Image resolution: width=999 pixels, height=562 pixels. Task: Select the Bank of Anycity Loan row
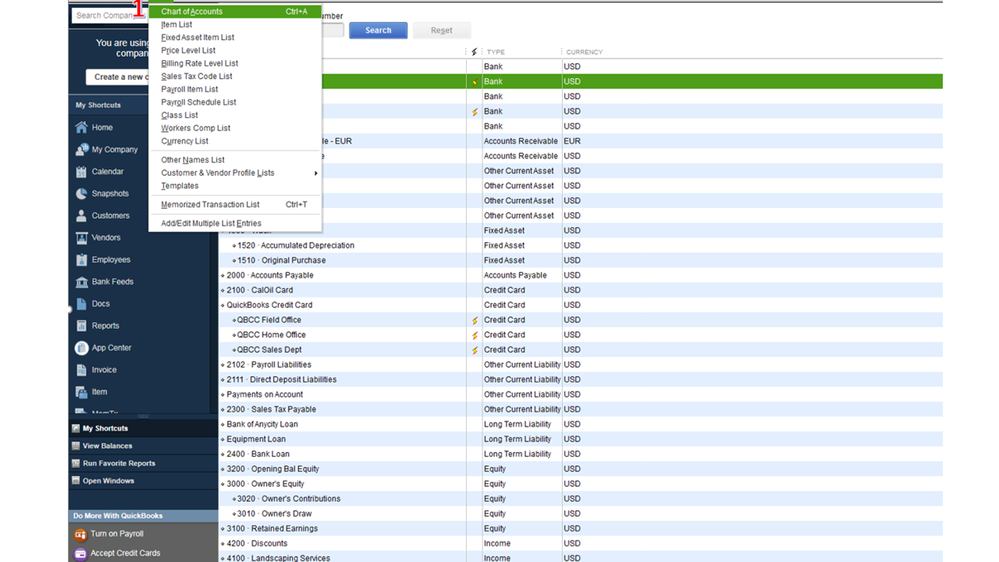click(x=580, y=424)
